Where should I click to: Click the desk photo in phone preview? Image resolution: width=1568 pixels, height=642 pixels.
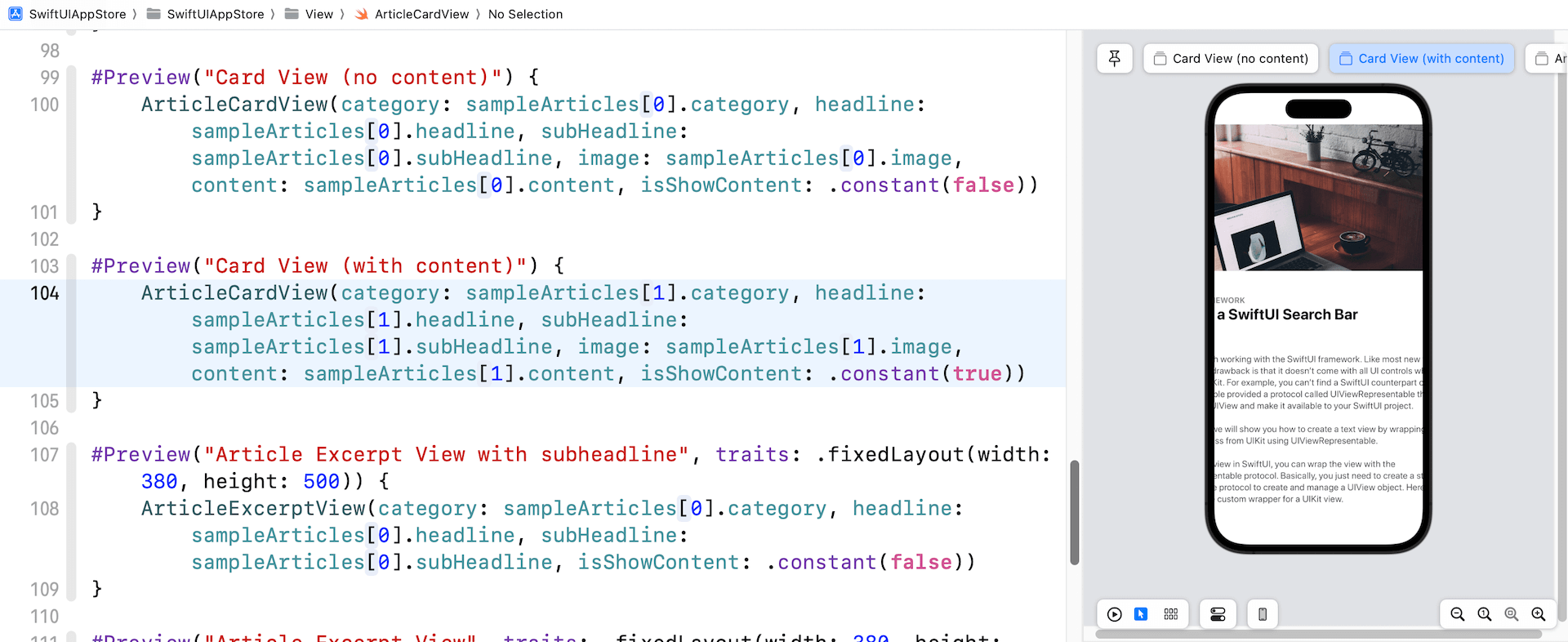point(1318,197)
